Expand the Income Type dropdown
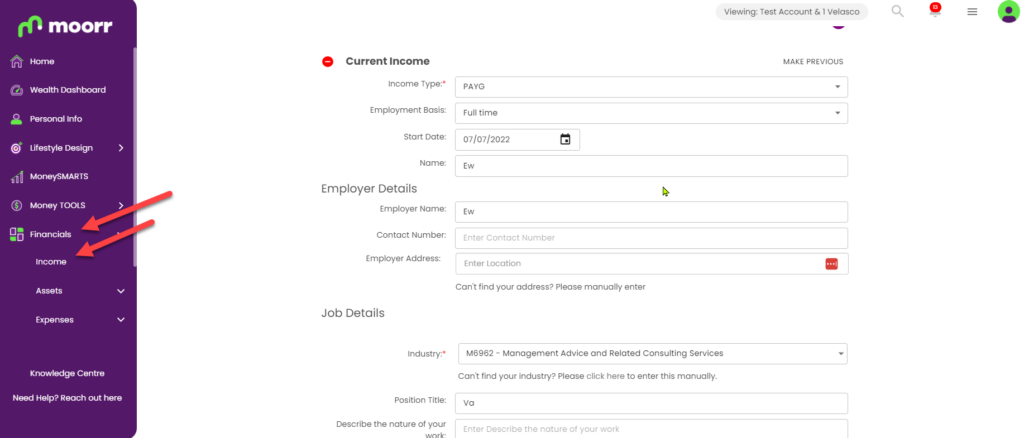The width and height of the screenshot is (1024, 438). (651, 87)
